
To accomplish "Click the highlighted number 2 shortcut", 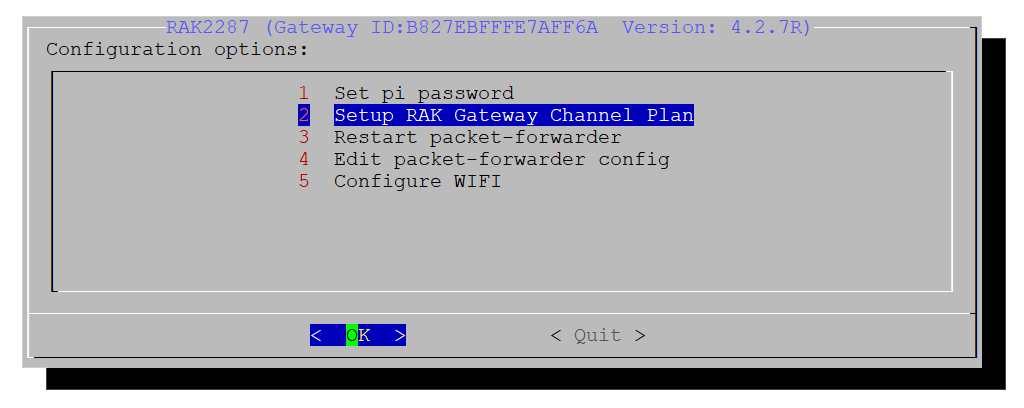I will pyautogui.click(x=304, y=116).
